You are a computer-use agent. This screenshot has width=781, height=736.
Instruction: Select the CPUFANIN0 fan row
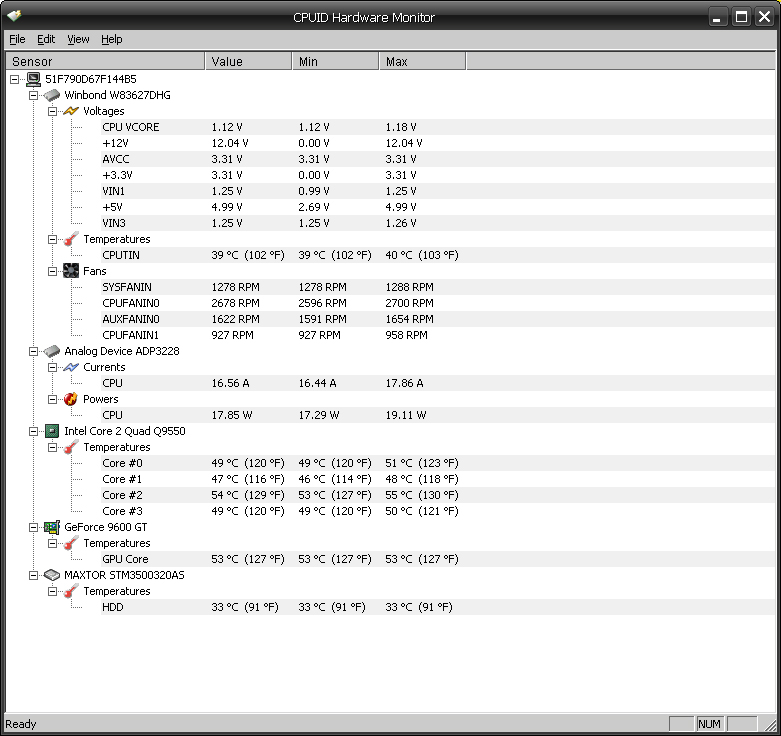tap(438, 303)
